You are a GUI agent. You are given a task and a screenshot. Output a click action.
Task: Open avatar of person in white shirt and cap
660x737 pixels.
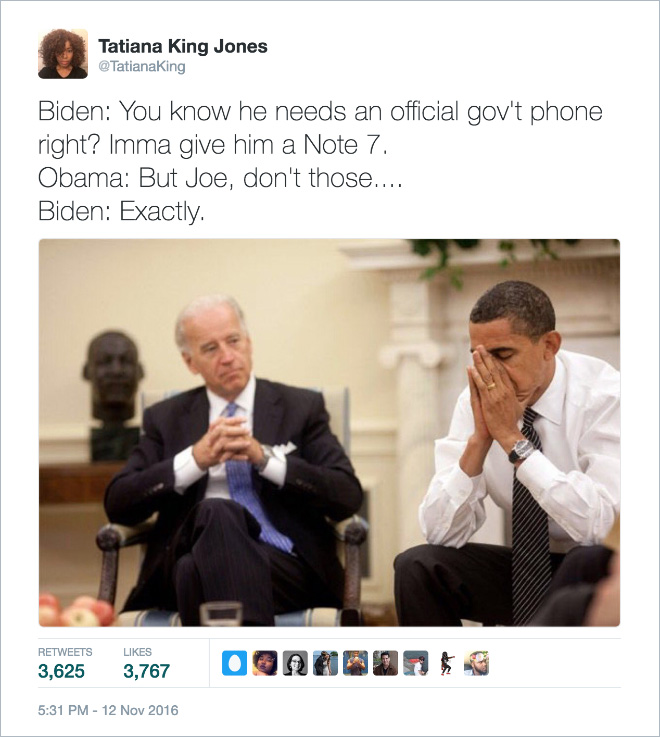pyautogui.click(x=416, y=663)
